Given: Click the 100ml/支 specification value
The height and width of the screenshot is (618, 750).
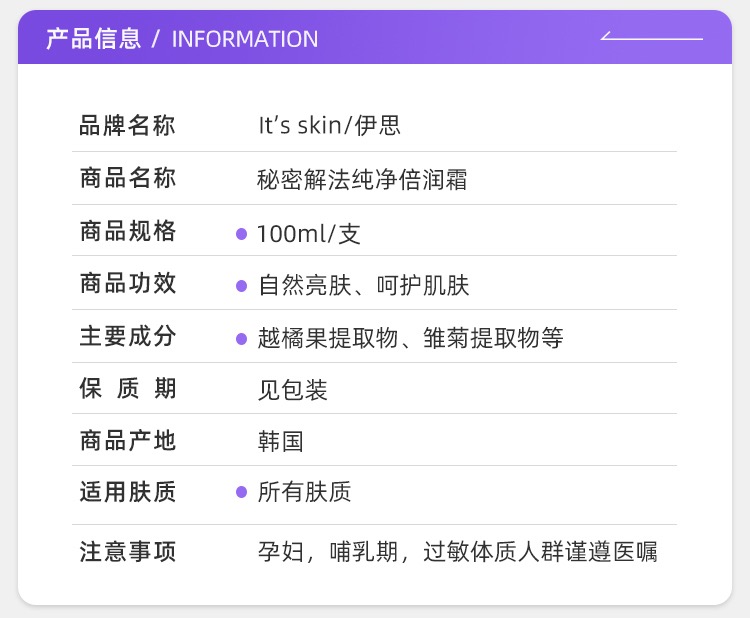Looking at the screenshot, I should [x=308, y=234].
